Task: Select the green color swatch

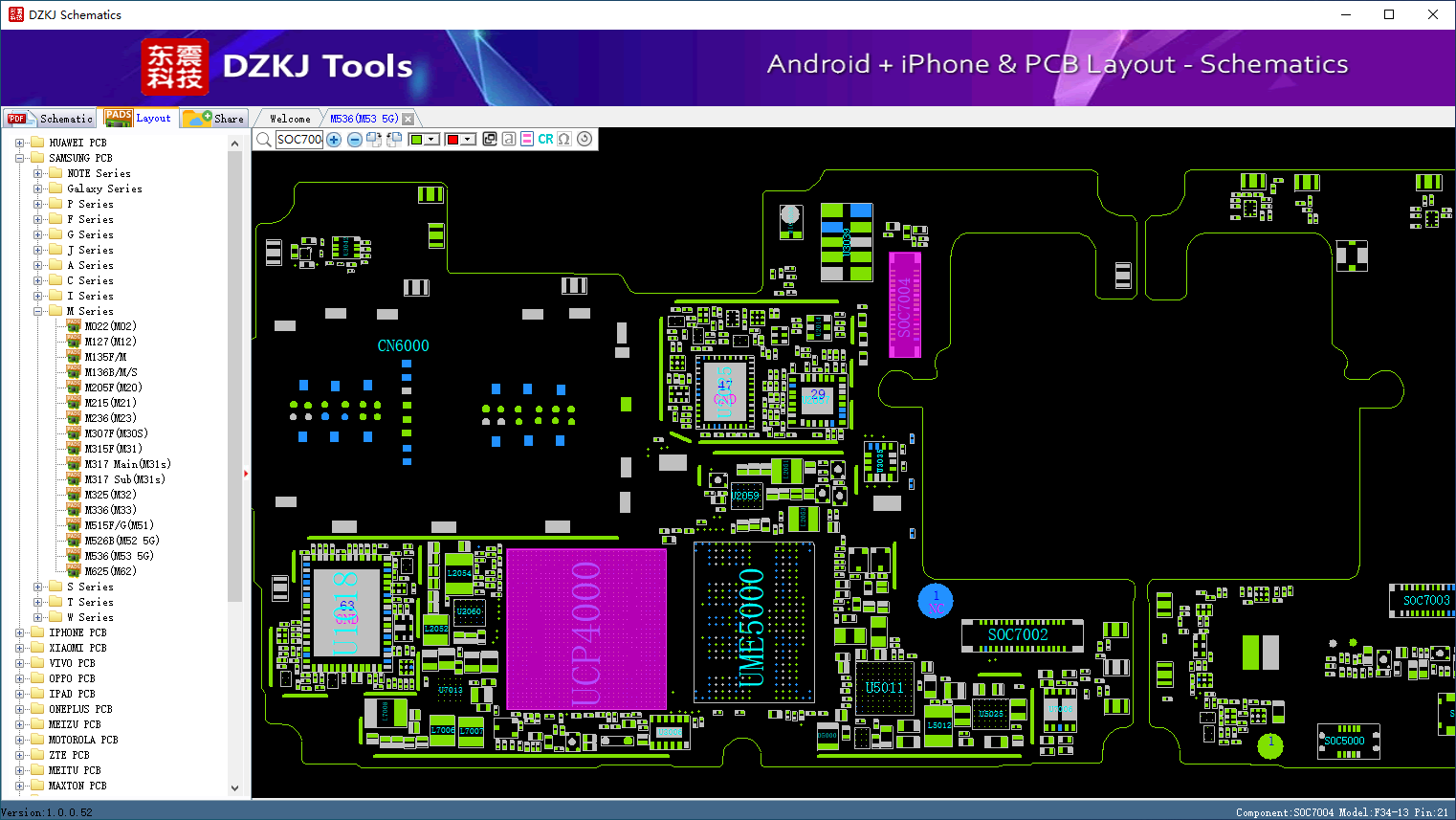Action: [x=416, y=140]
